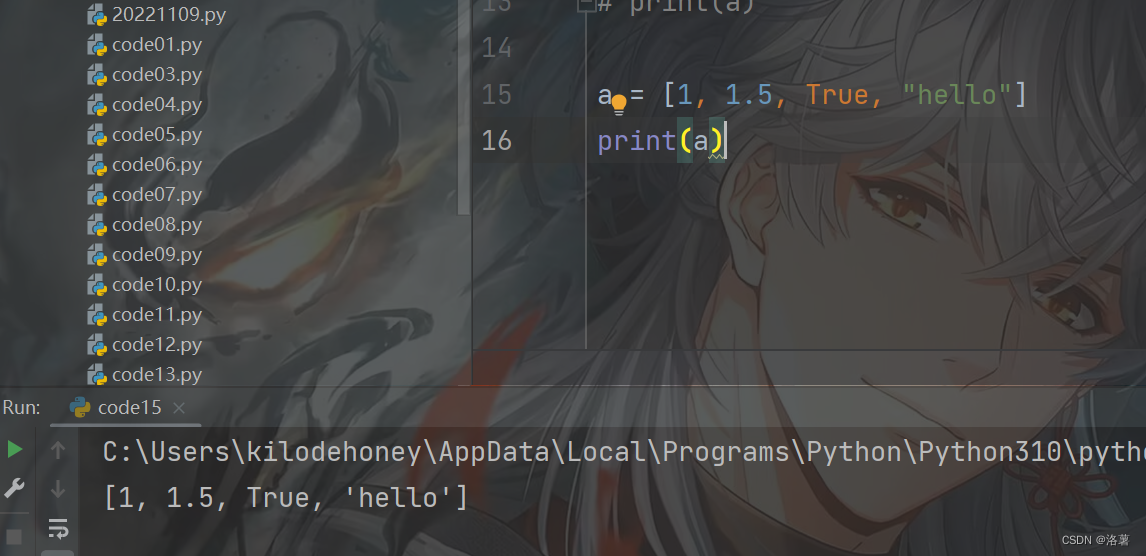Close the code15 run tab
This screenshot has width=1146, height=556.
click(179, 408)
